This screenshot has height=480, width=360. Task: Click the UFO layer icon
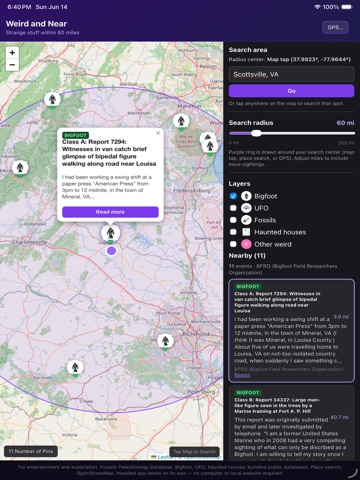pyautogui.click(x=246, y=208)
